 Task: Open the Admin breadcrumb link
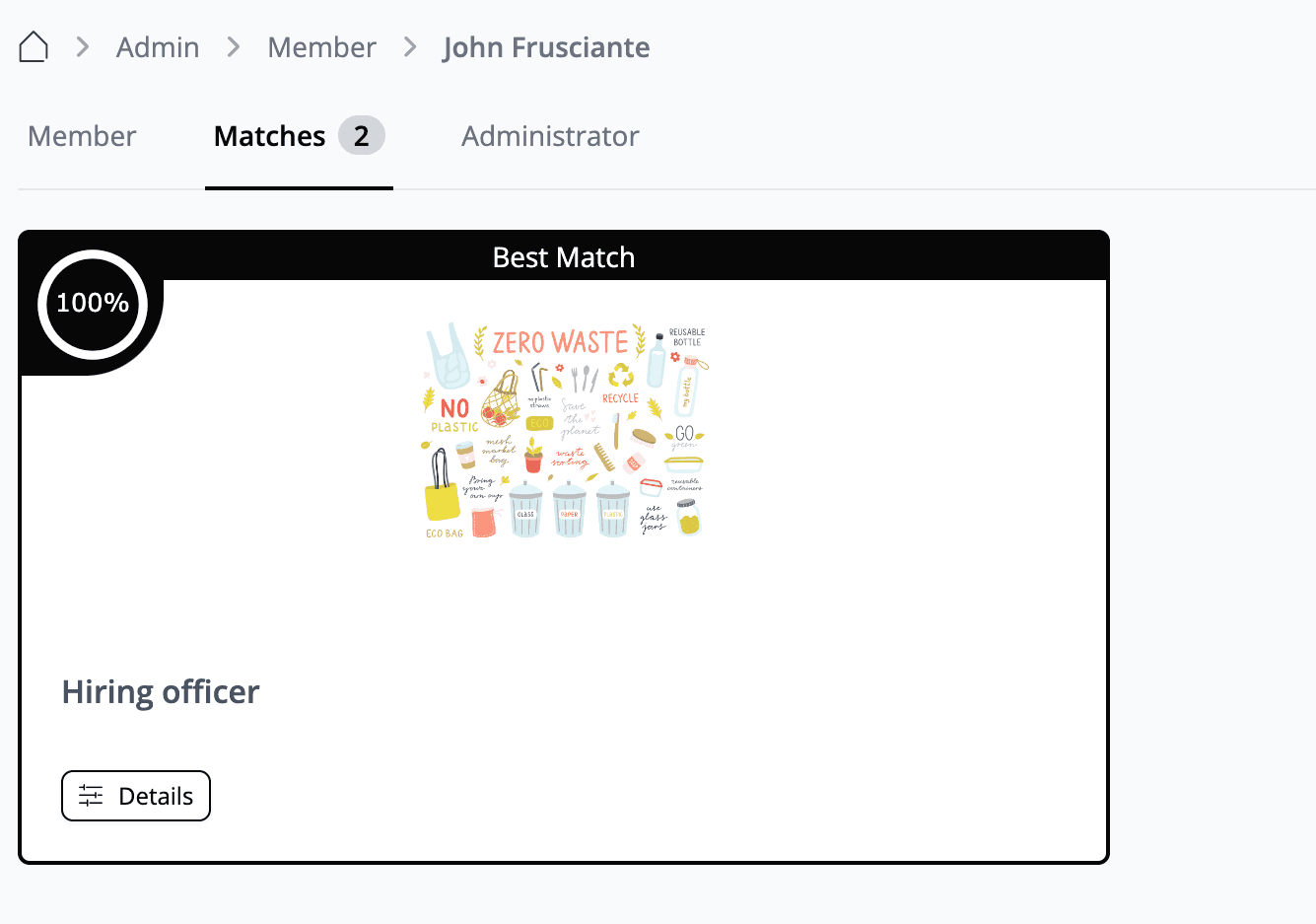click(158, 47)
